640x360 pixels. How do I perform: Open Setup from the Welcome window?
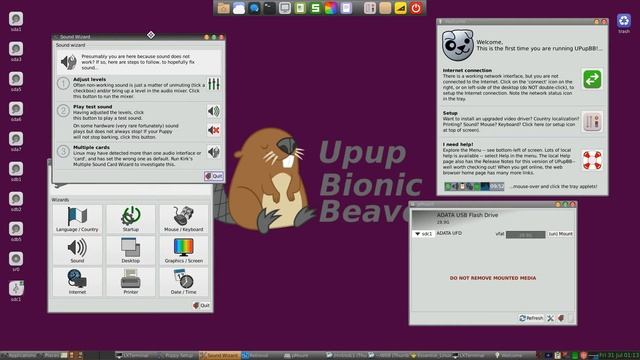click(x=592, y=122)
